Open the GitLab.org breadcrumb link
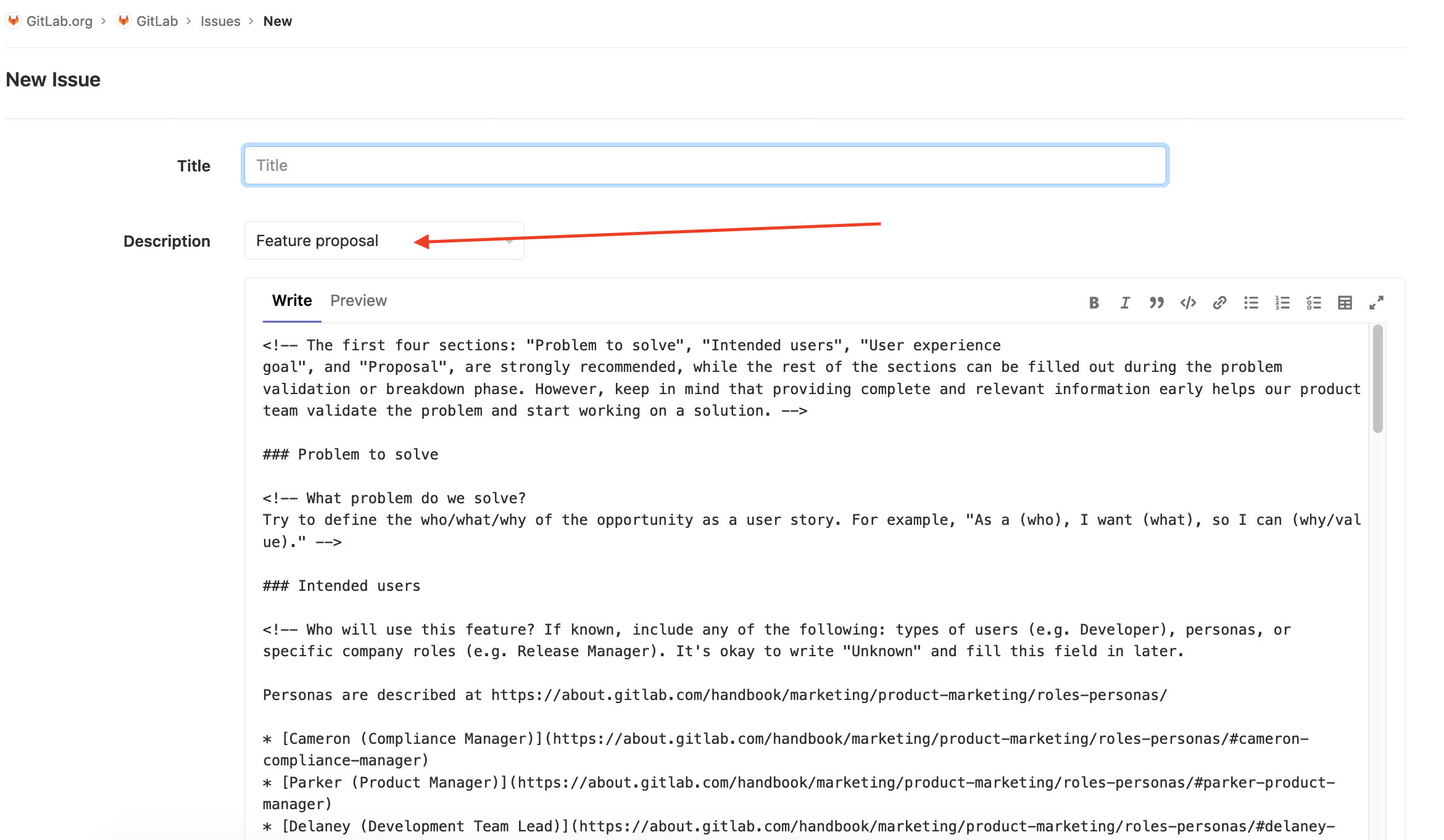Image resolution: width=1444 pixels, height=840 pixels. pos(59,20)
